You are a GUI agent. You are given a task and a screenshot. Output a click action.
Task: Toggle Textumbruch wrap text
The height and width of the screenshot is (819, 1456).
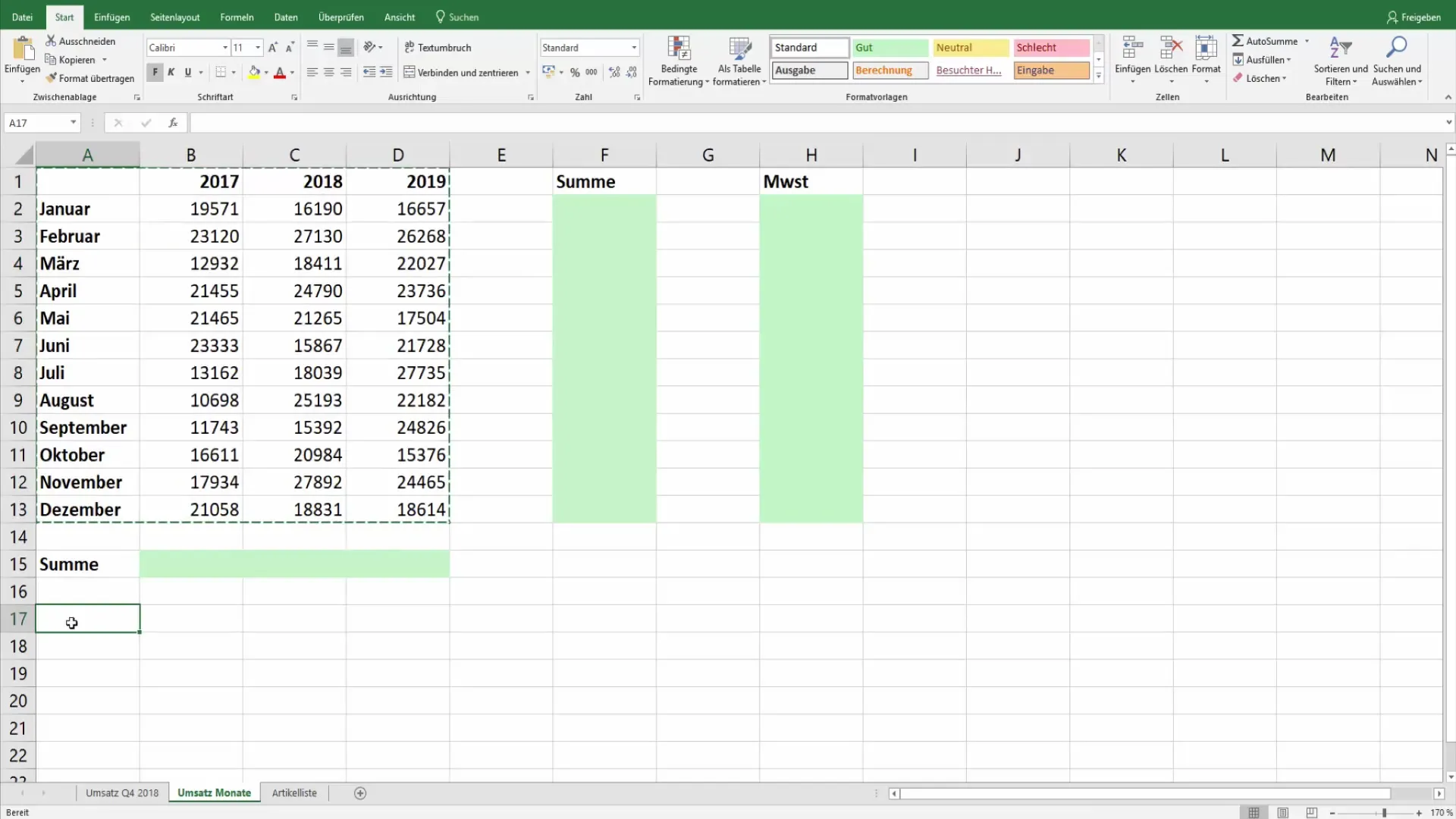tap(438, 47)
